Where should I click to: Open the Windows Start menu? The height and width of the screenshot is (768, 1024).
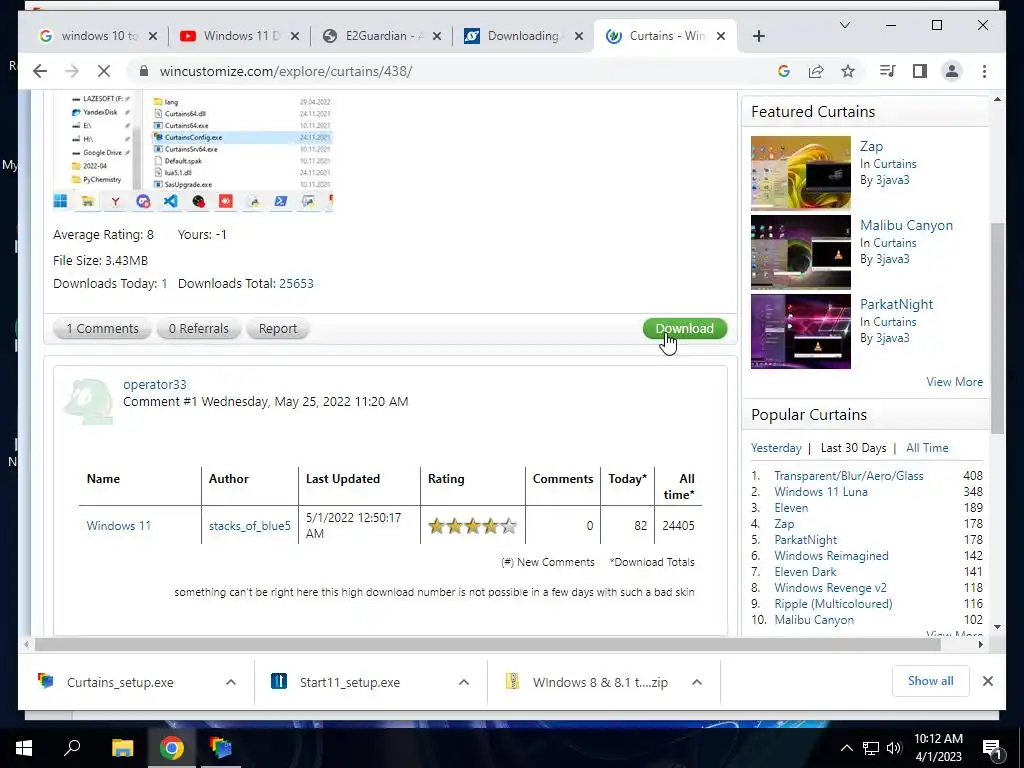[24, 748]
